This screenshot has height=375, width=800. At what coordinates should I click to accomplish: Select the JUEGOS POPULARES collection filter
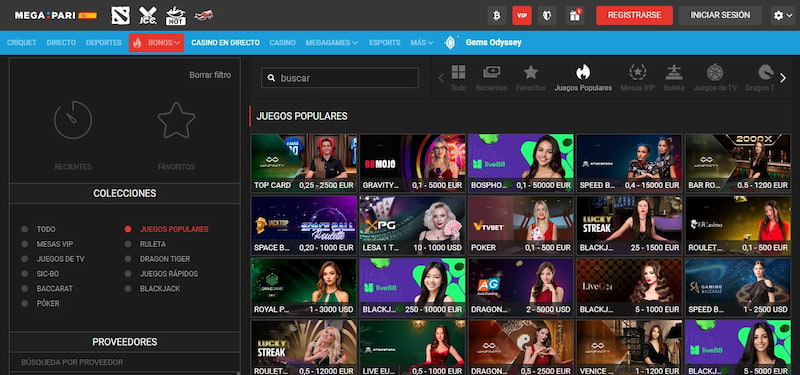[174, 229]
